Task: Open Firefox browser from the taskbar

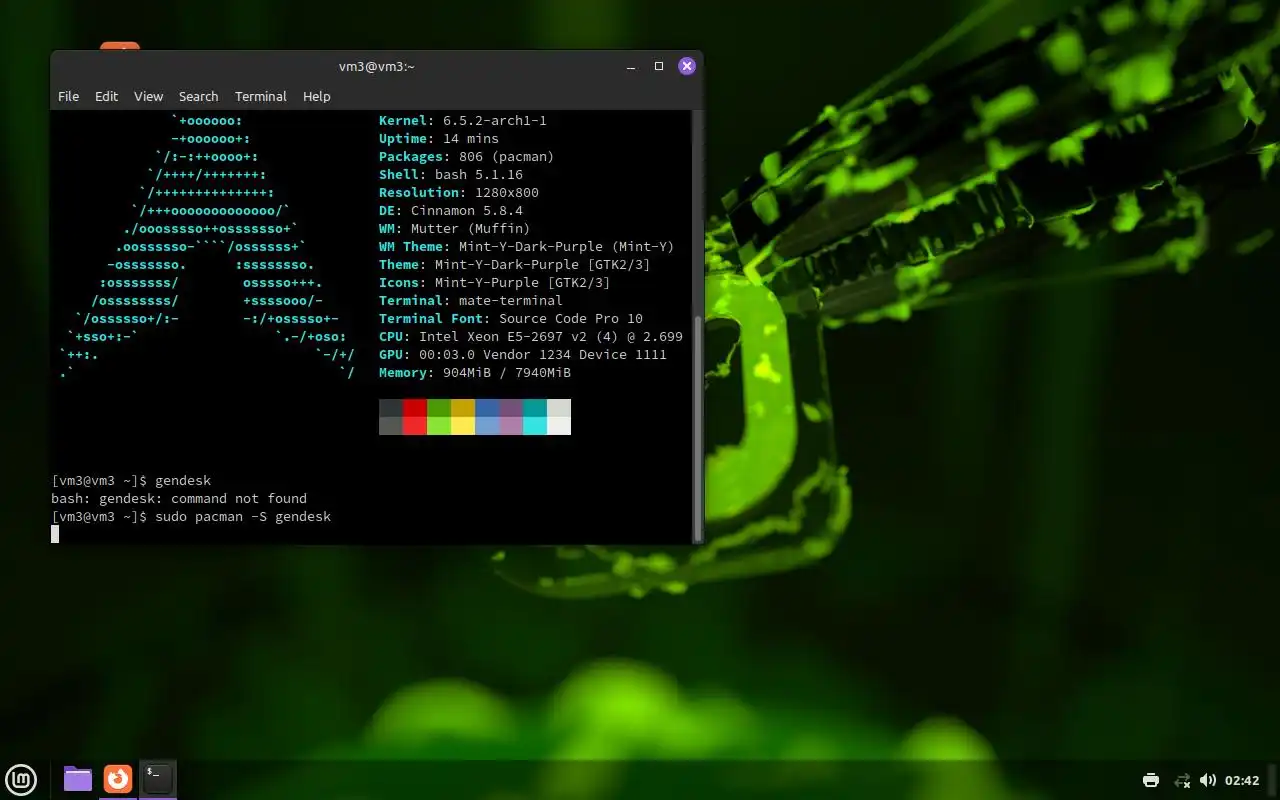Action: (118, 779)
